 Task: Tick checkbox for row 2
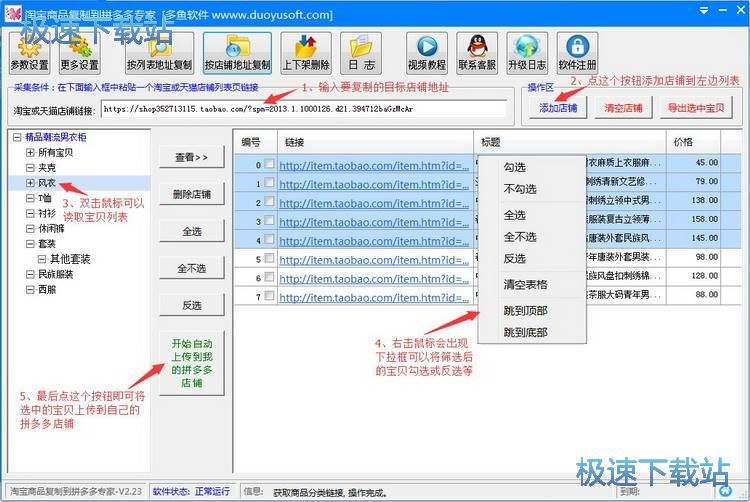coord(269,201)
